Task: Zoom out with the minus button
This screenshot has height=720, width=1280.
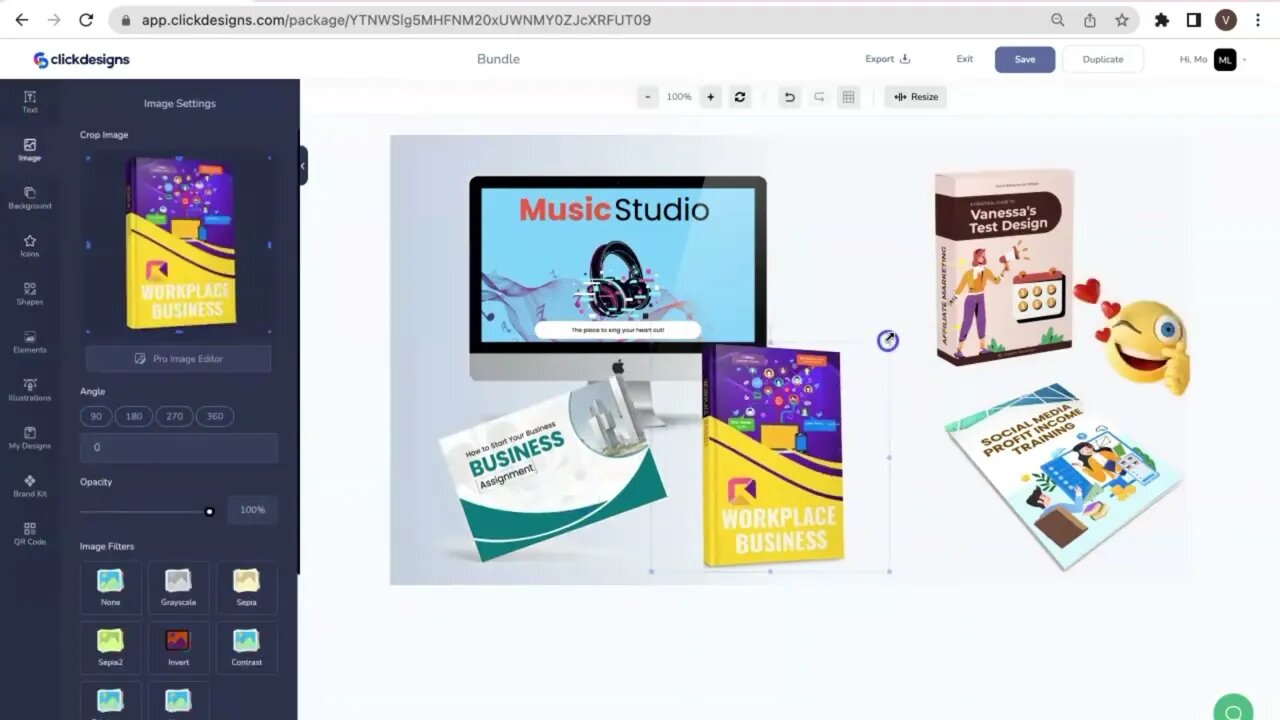Action: click(648, 97)
